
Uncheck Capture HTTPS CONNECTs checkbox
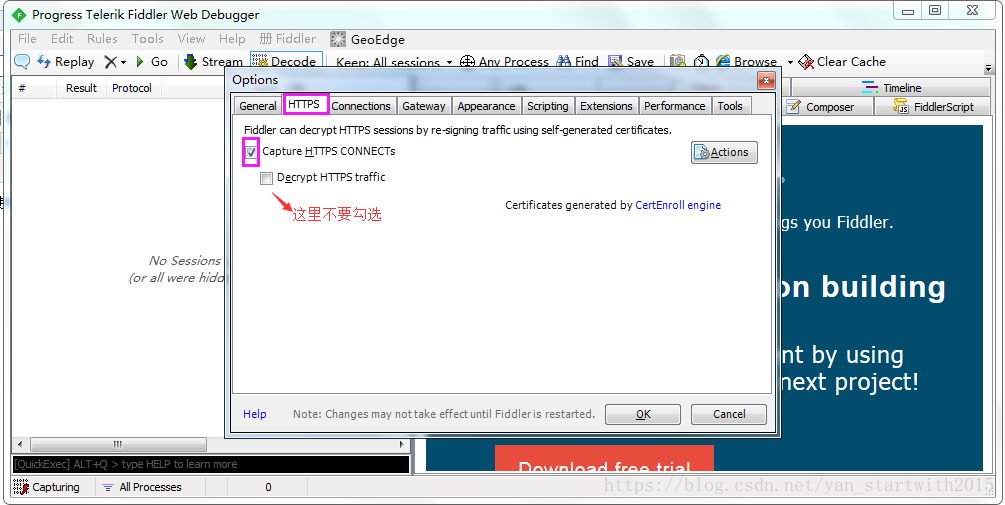click(x=251, y=153)
